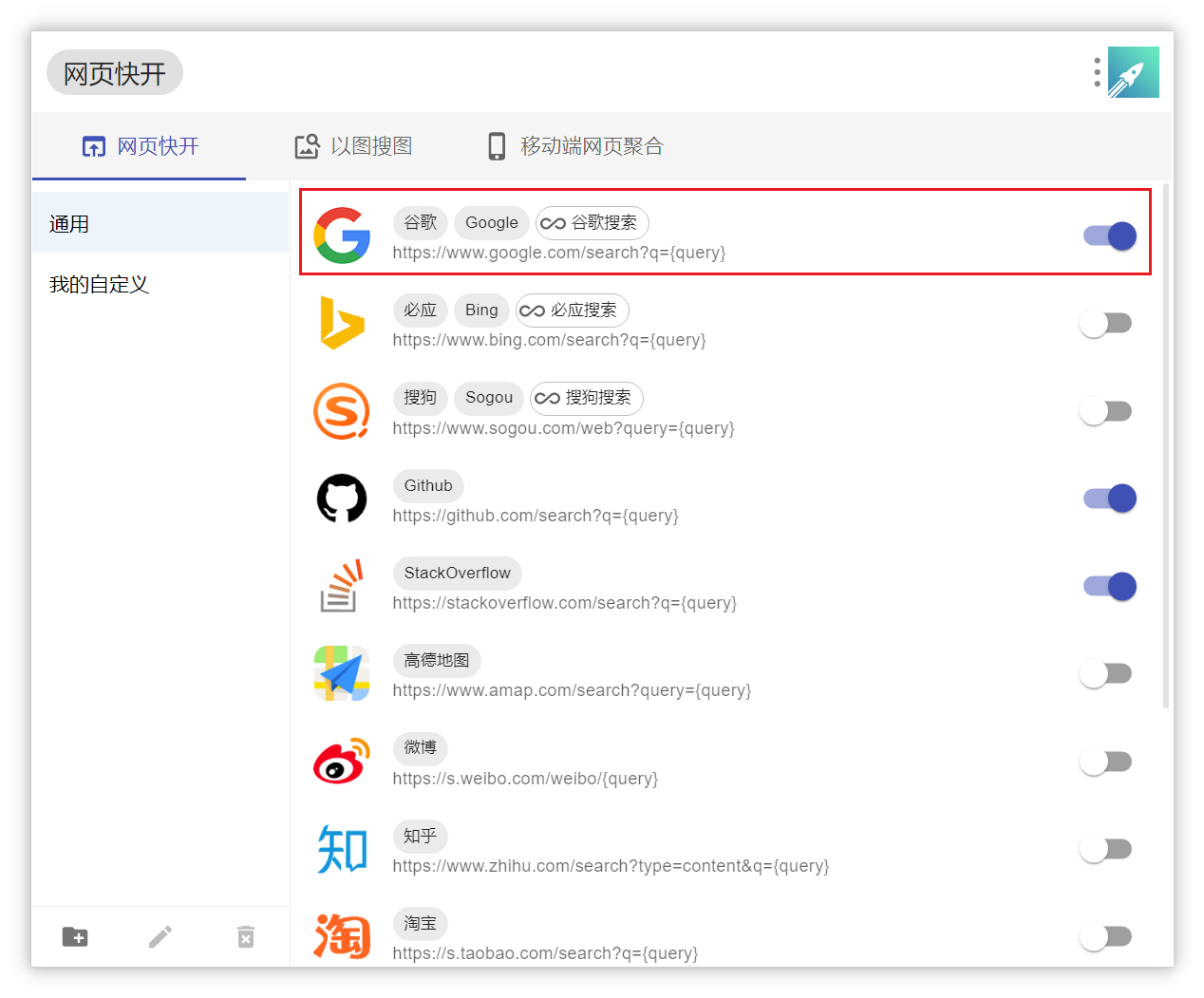
Task: Open the 以图搜图 tab
Action: (x=353, y=146)
